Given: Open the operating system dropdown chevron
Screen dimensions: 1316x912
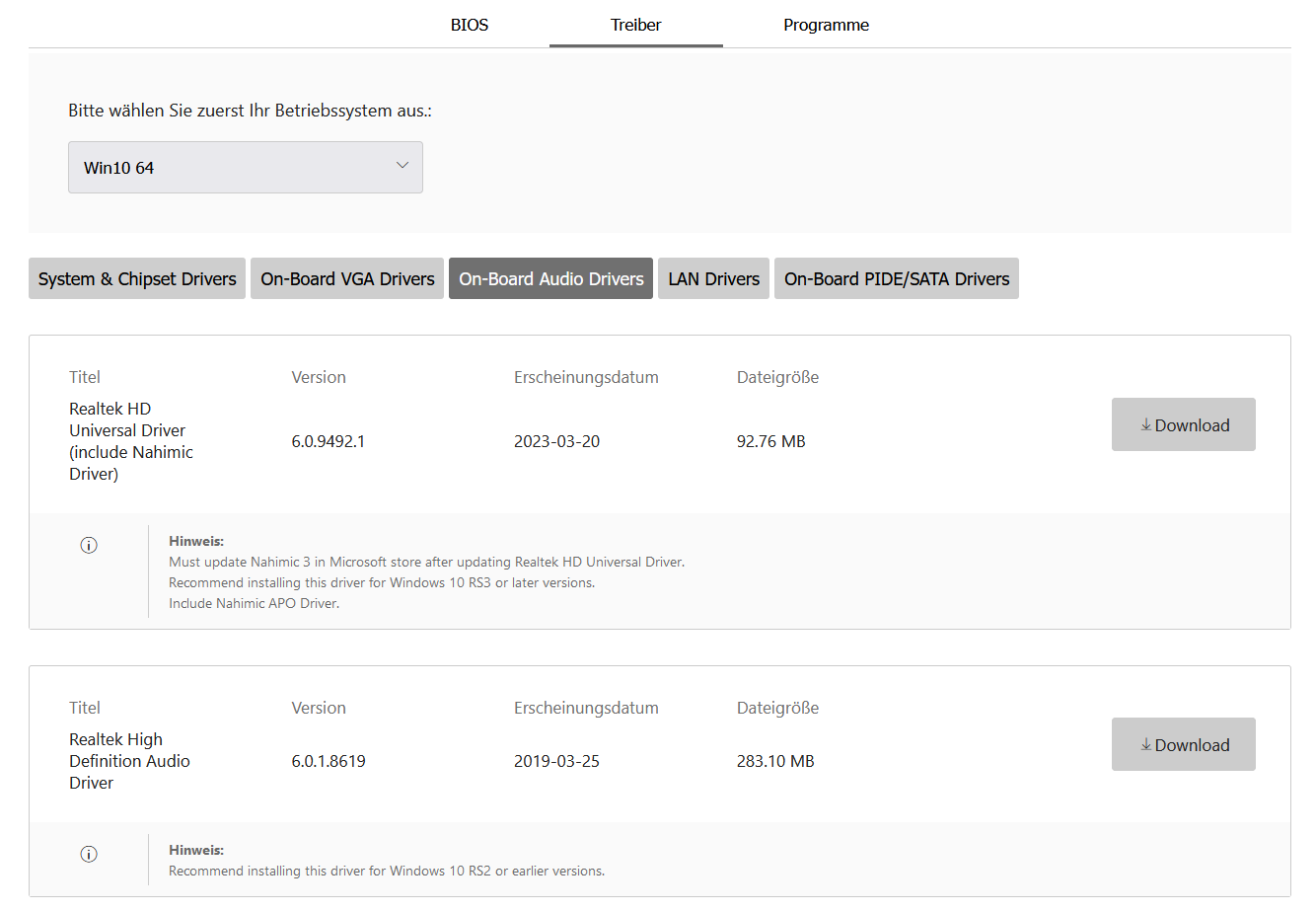Looking at the screenshot, I should [402, 166].
